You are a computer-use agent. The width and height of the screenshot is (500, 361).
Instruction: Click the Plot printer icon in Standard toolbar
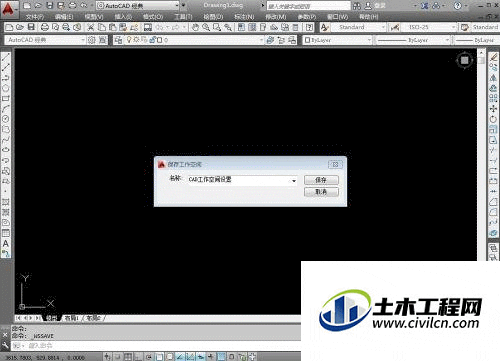point(45,27)
